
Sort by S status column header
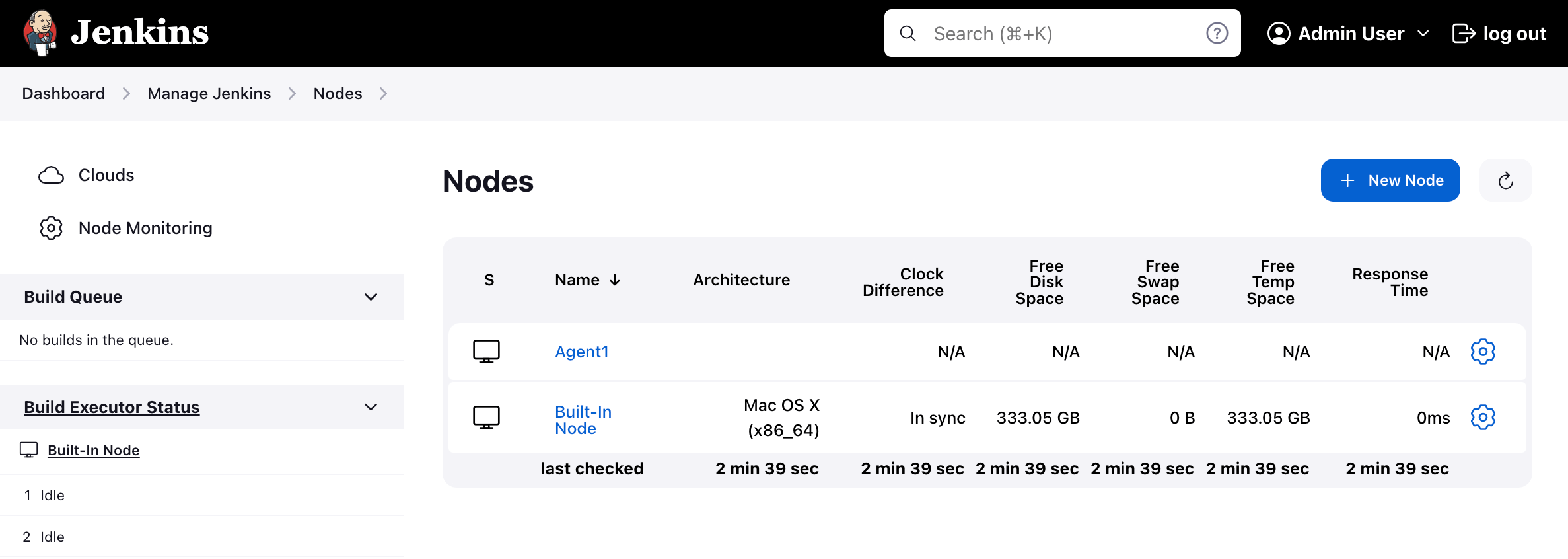(489, 280)
